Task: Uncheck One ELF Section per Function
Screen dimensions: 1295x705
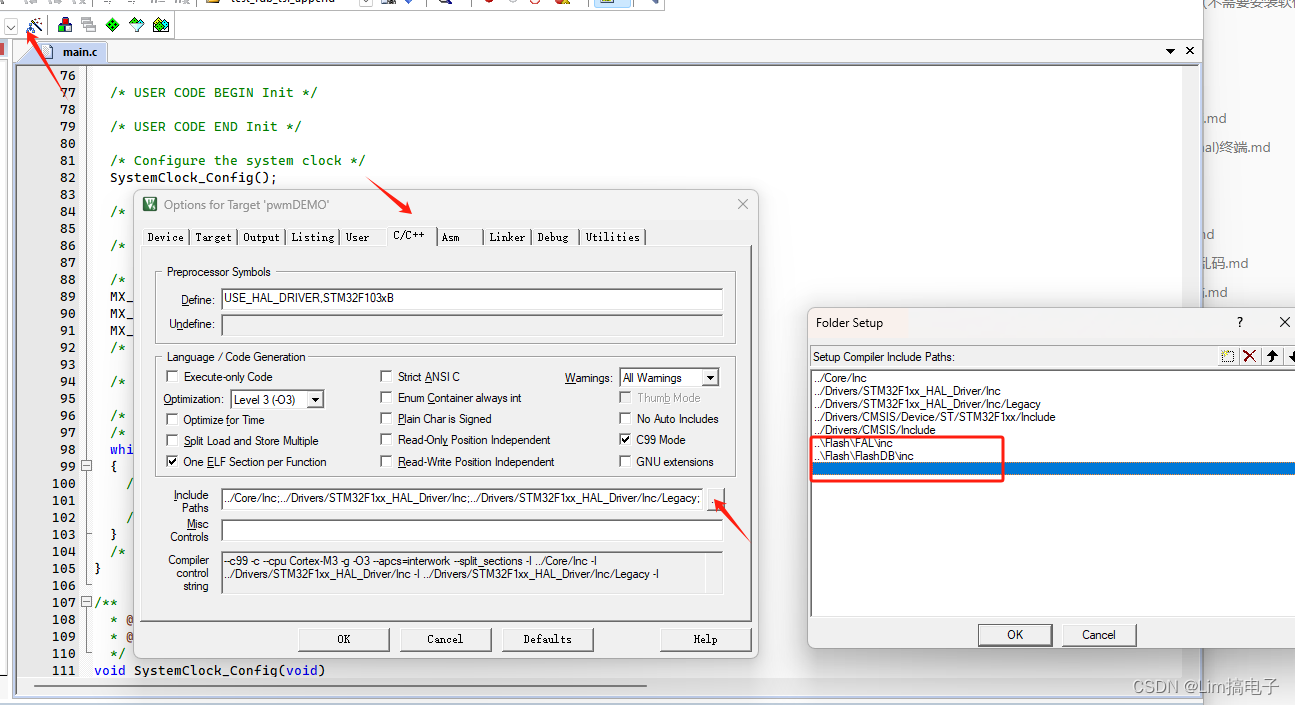Action: point(171,461)
